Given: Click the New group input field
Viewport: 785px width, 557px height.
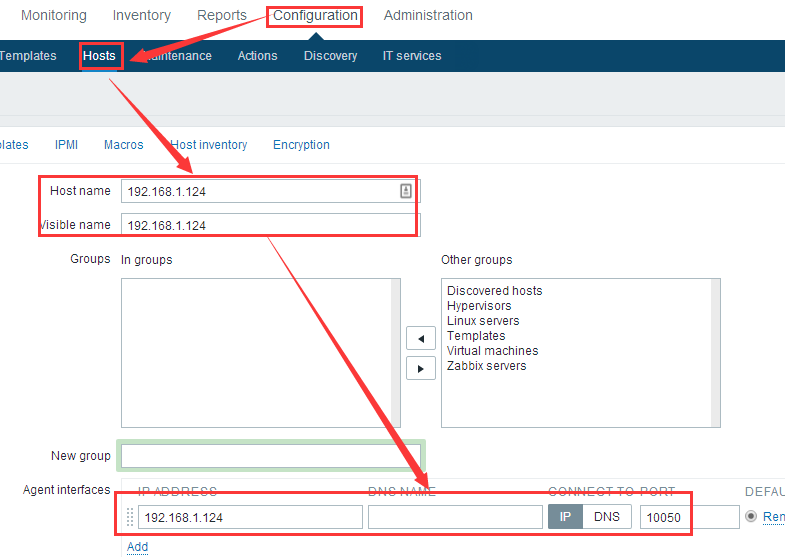Looking at the screenshot, I should (271, 456).
